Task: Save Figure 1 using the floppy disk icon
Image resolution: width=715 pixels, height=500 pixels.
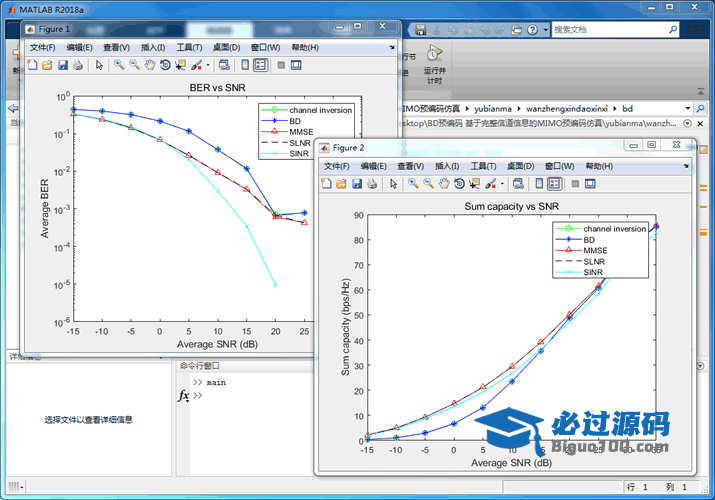Action: pyautogui.click(x=62, y=65)
